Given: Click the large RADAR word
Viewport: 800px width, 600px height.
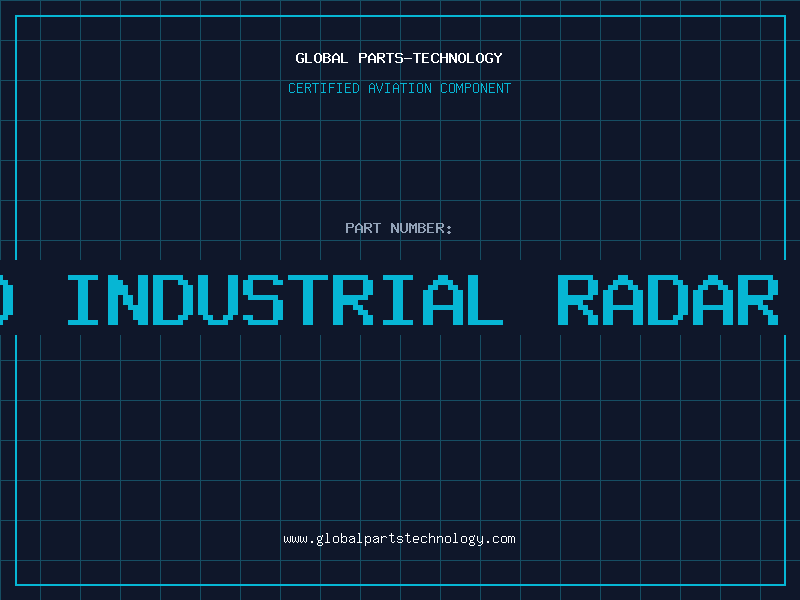Looking at the screenshot, I should coord(668,299).
